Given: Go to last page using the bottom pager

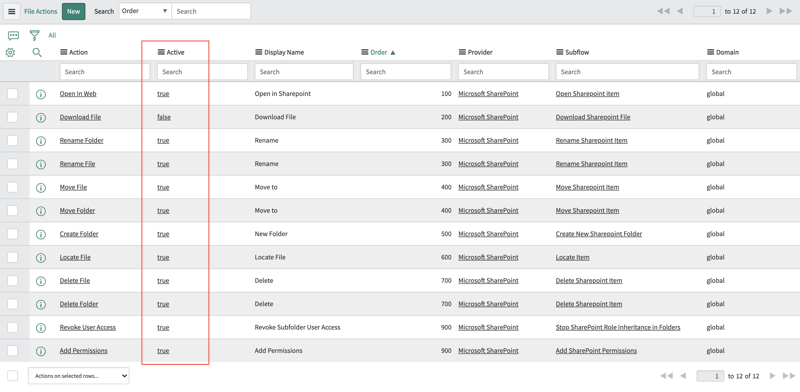Looking at the screenshot, I should pyautogui.click(x=789, y=376).
